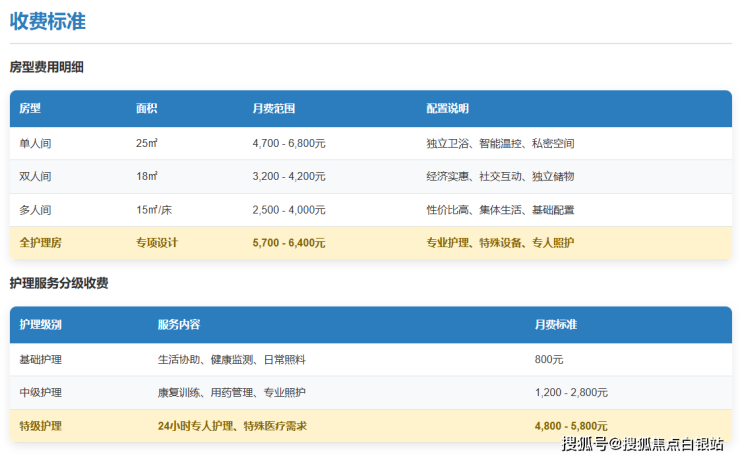The width and height of the screenshot is (740, 460).
Task: Click the highlighted 全护理房 row label
Action: (40, 243)
